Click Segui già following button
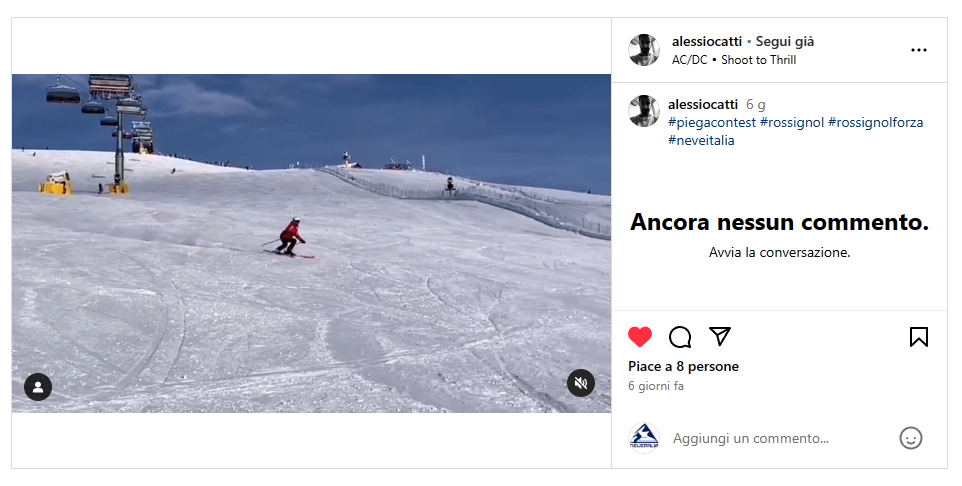 pos(785,42)
